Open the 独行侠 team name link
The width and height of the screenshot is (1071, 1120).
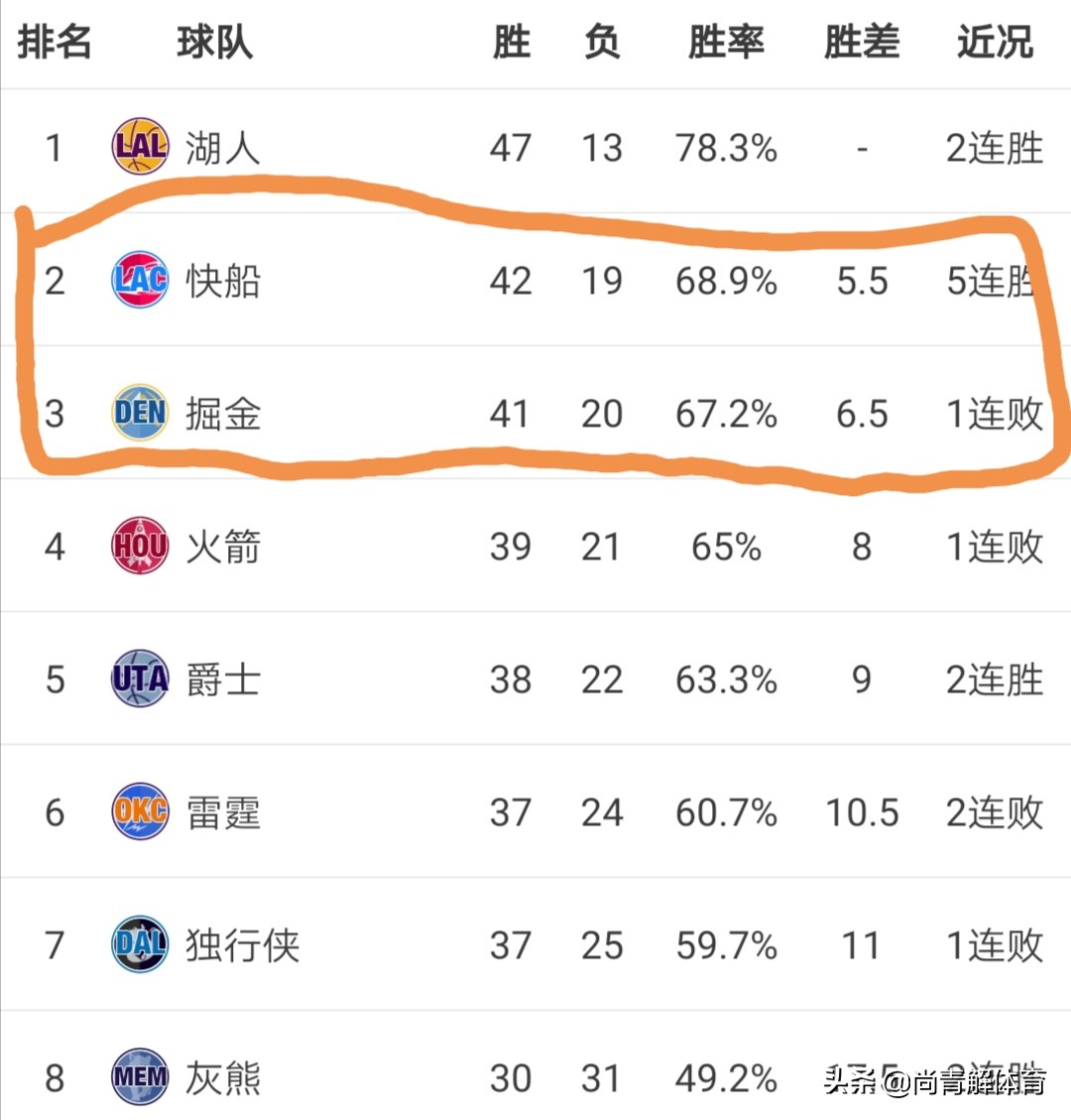(x=243, y=945)
